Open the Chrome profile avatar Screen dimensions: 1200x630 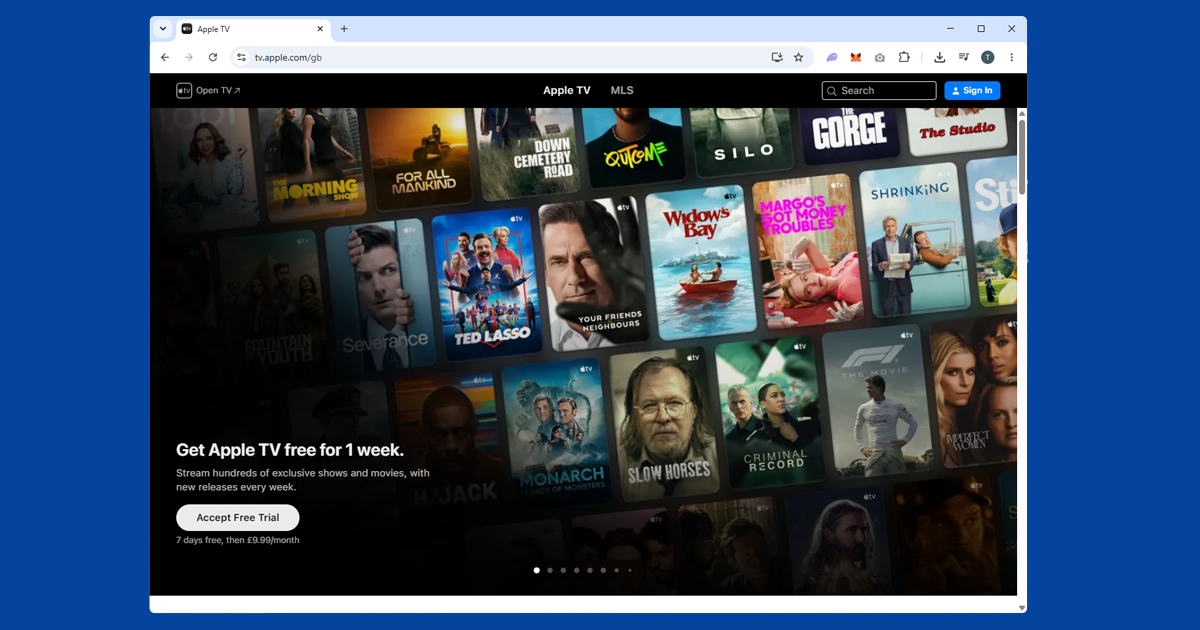click(988, 58)
